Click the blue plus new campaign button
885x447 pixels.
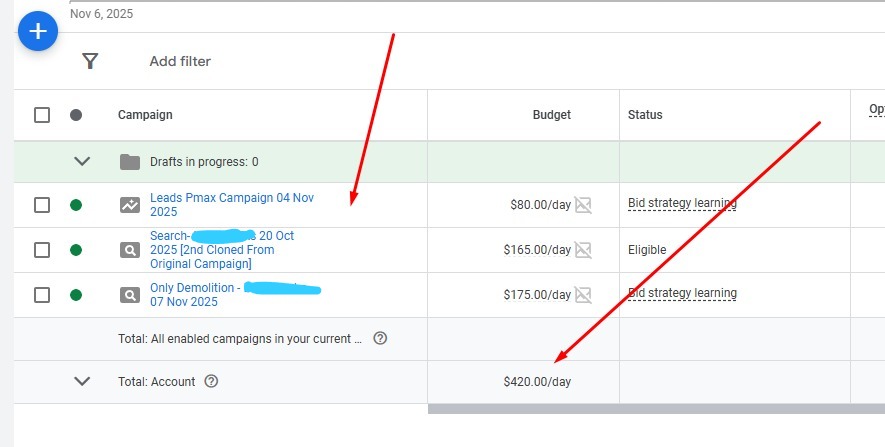click(38, 32)
